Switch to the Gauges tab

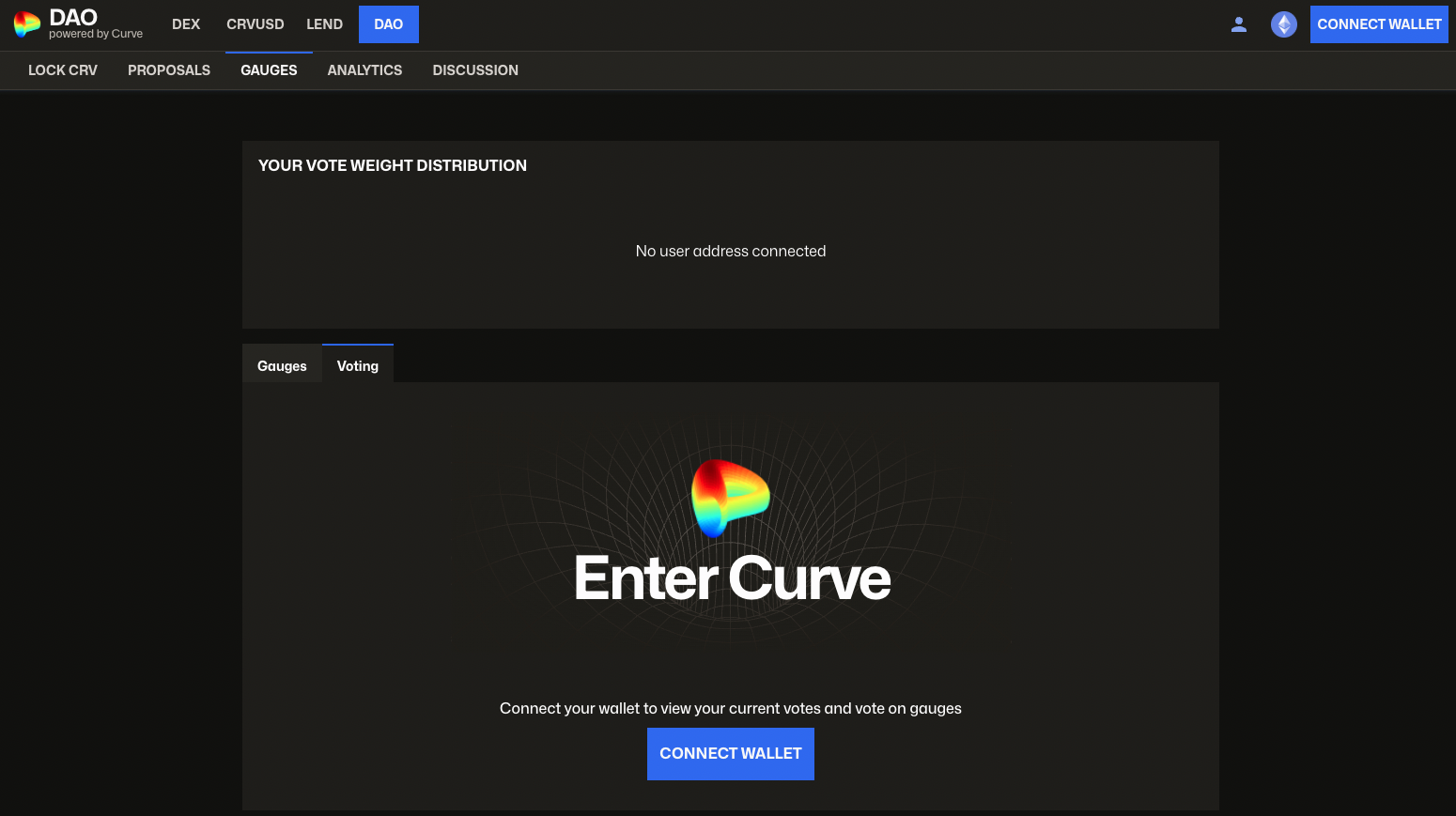[282, 365]
